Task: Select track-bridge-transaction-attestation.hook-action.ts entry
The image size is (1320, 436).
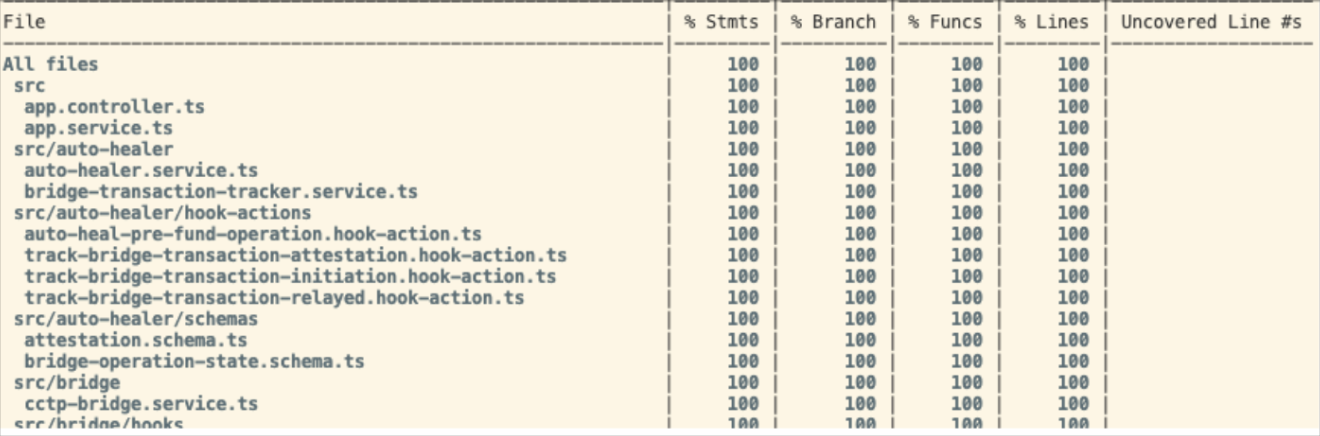Action: coord(296,256)
